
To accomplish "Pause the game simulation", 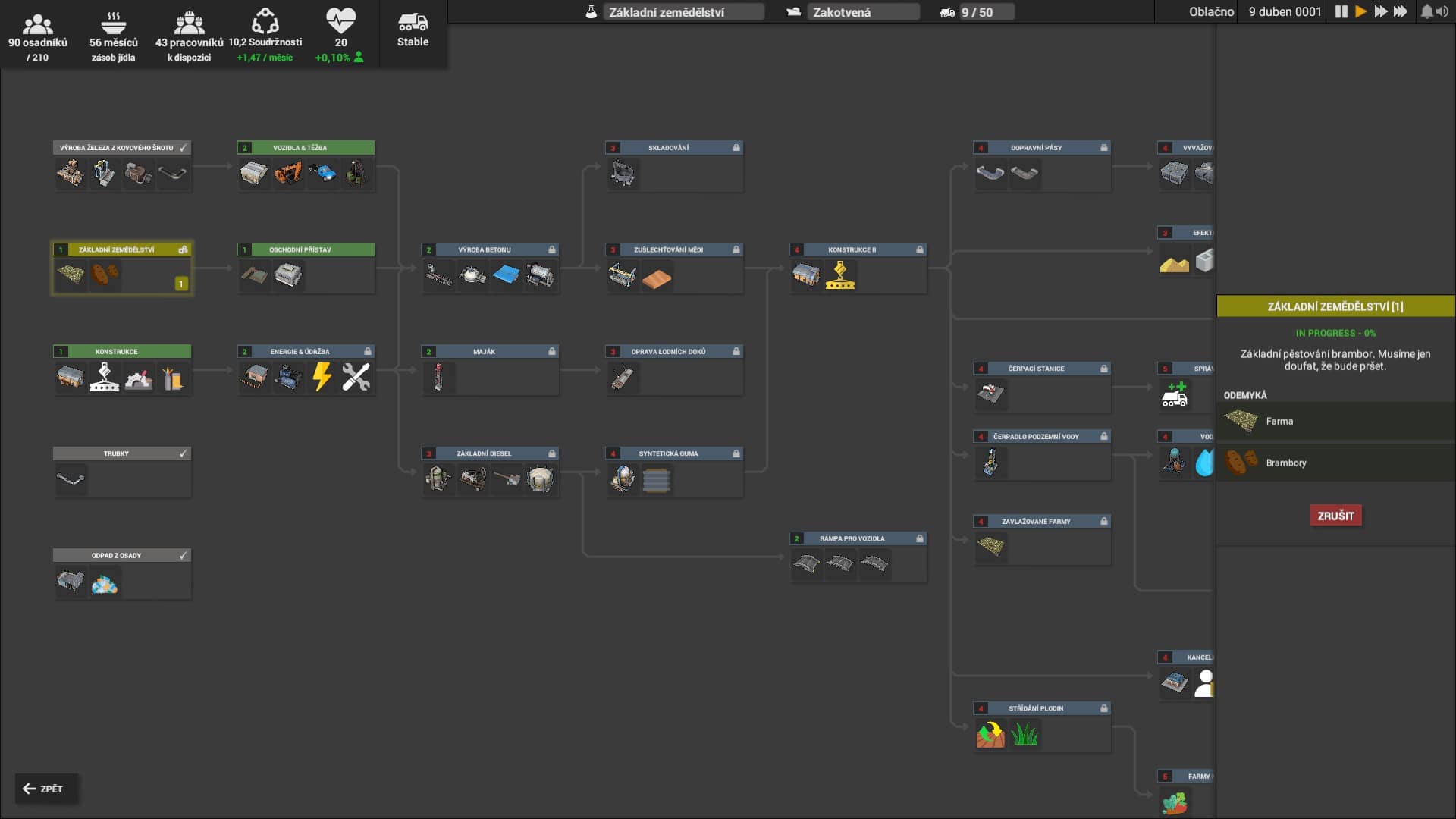I will (1341, 11).
